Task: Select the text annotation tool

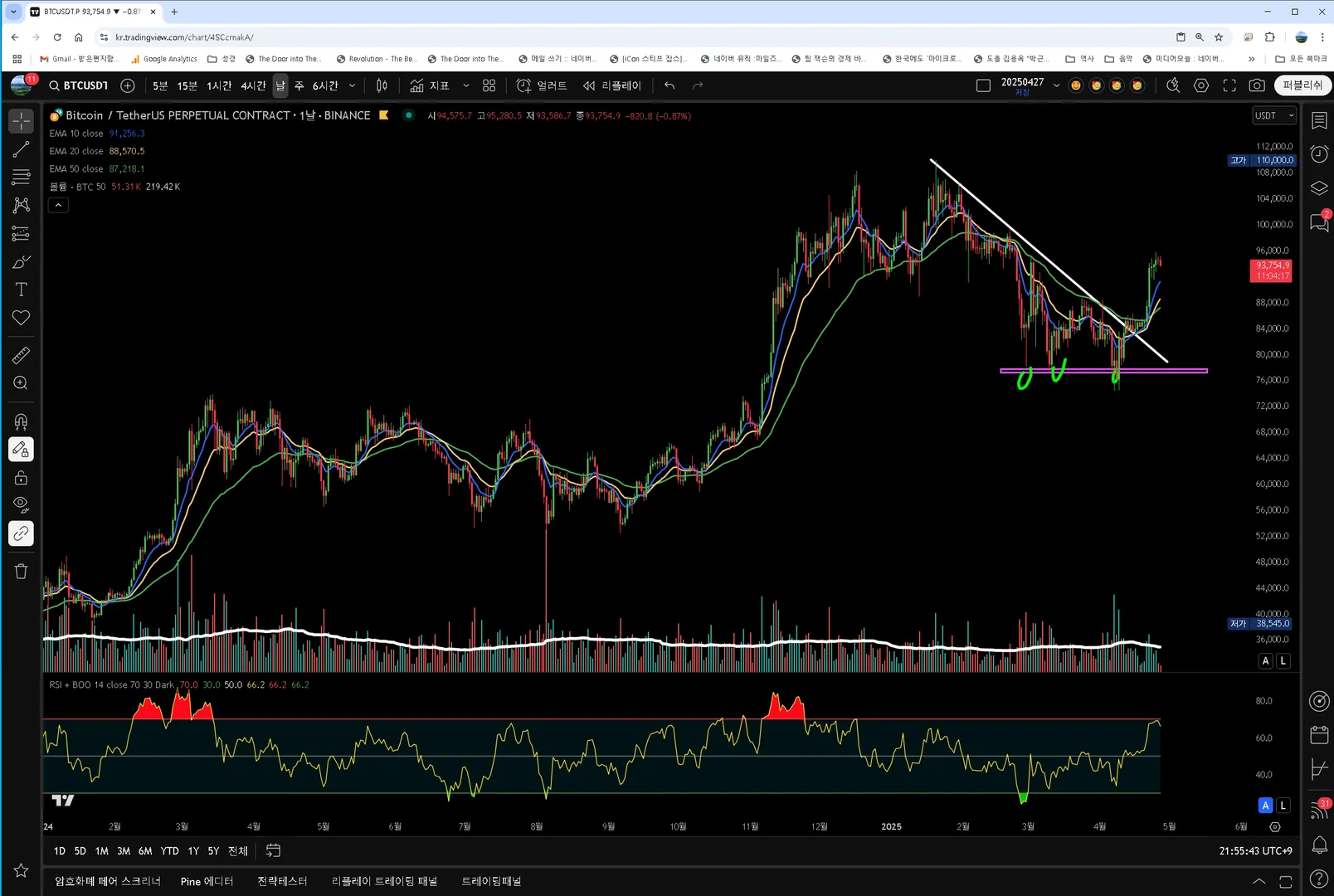Action: point(21,290)
